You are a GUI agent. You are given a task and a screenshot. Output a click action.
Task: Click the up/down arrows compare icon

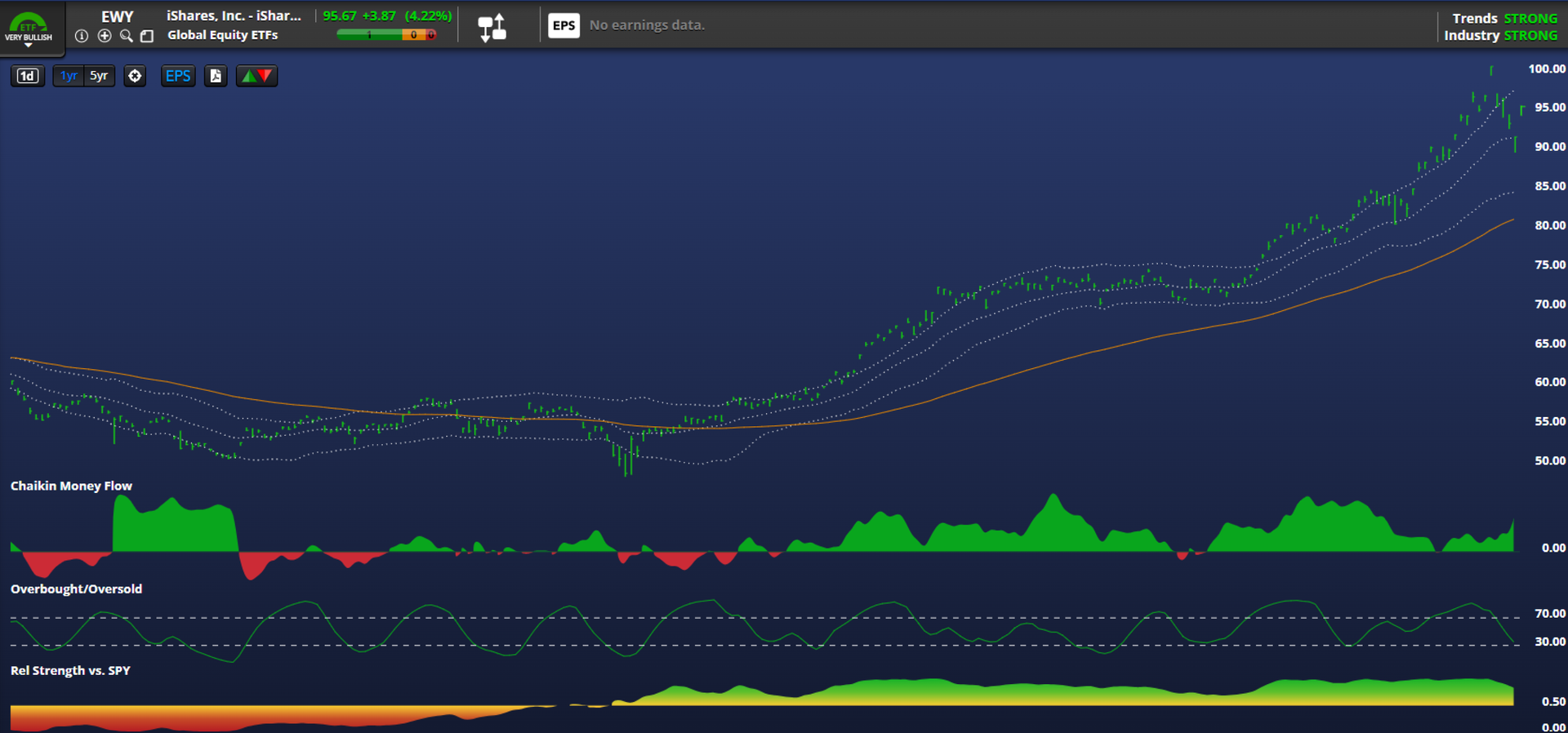point(492,27)
